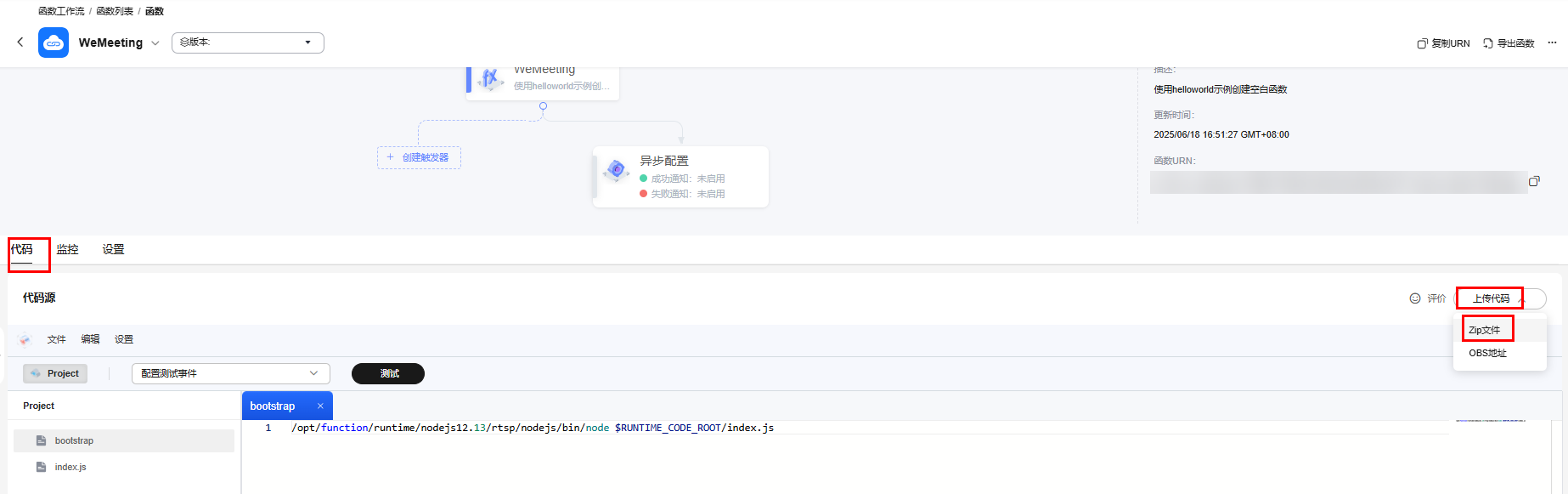Switch to the 监控 tab
1568x494 pixels.
pyautogui.click(x=67, y=249)
